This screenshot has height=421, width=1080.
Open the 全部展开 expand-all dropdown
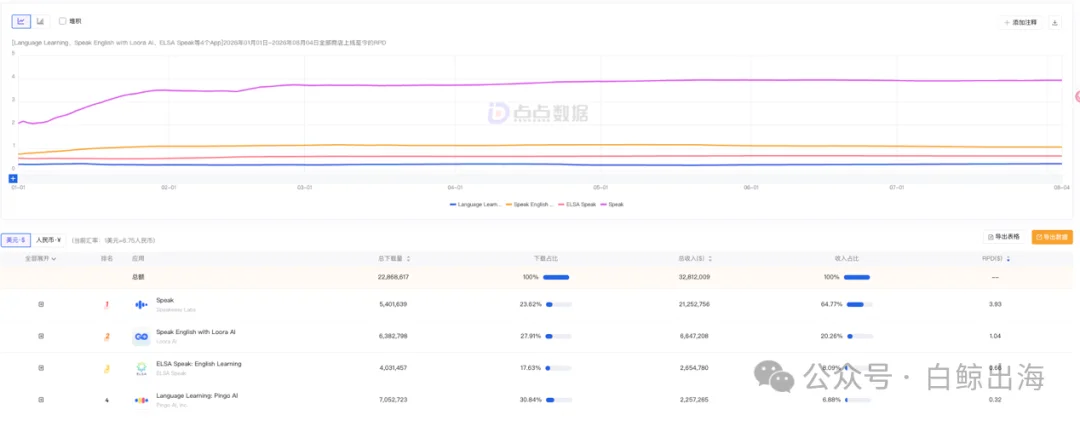tap(41, 258)
